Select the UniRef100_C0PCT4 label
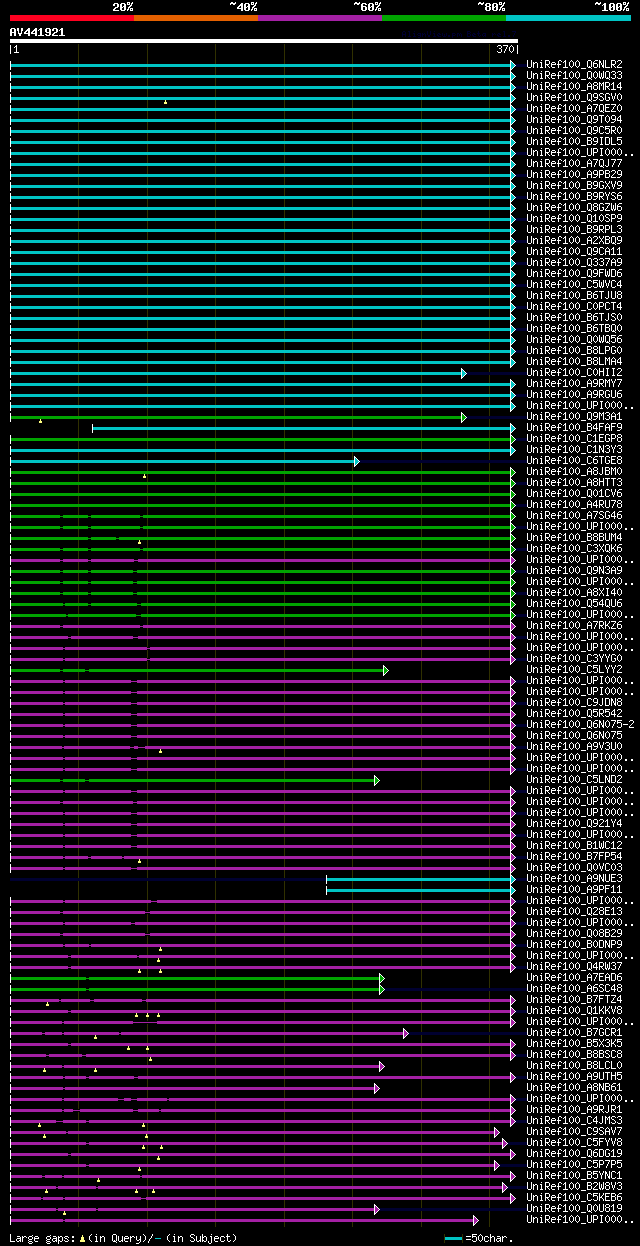The height and width of the screenshot is (1246, 640). (574, 307)
